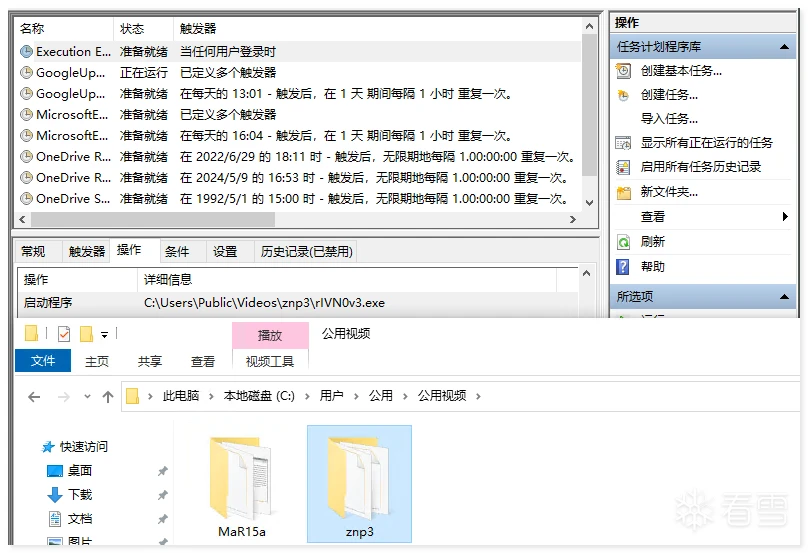Click the 显示所有正在运行的任务 icon
Image resolution: width=808 pixels, height=553 pixels.
pos(623,143)
